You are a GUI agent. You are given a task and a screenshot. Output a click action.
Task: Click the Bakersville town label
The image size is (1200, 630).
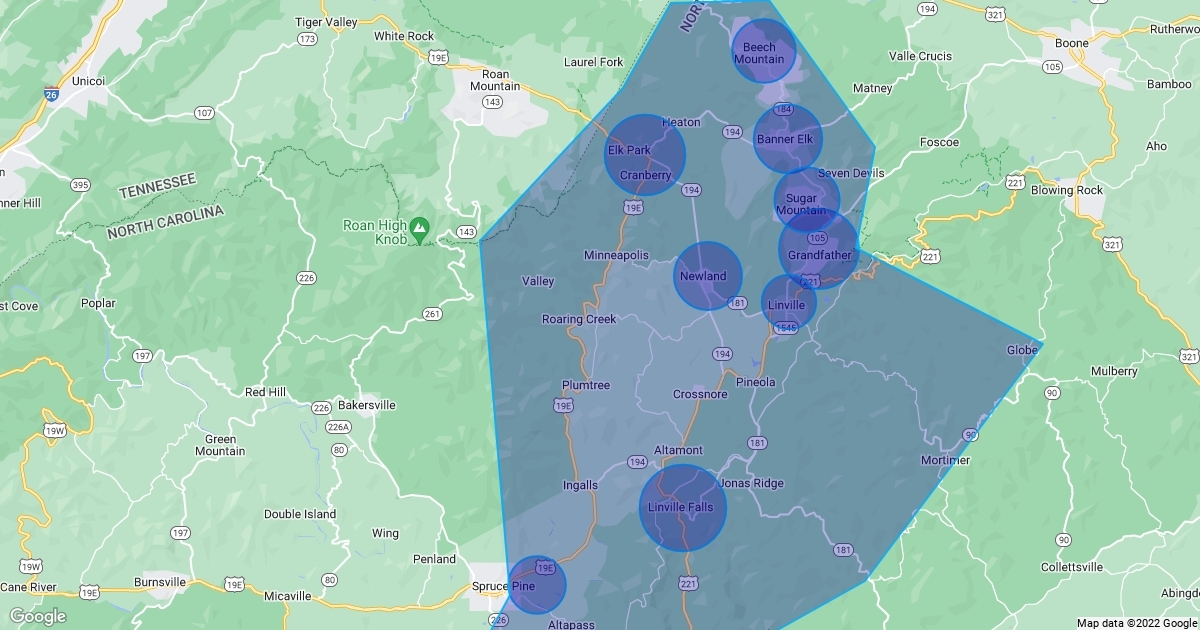pyautogui.click(x=367, y=405)
